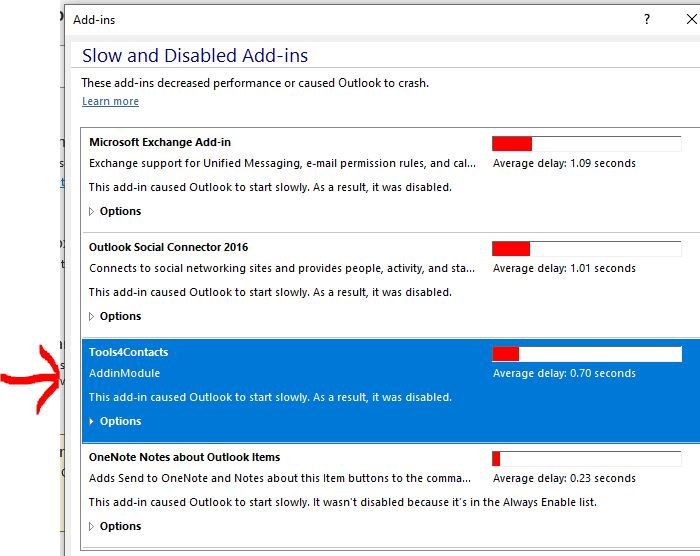Image resolution: width=700 pixels, height=556 pixels.
Task: Open the Learn more link
Action: pyautogui.click(x=110, y=101)
